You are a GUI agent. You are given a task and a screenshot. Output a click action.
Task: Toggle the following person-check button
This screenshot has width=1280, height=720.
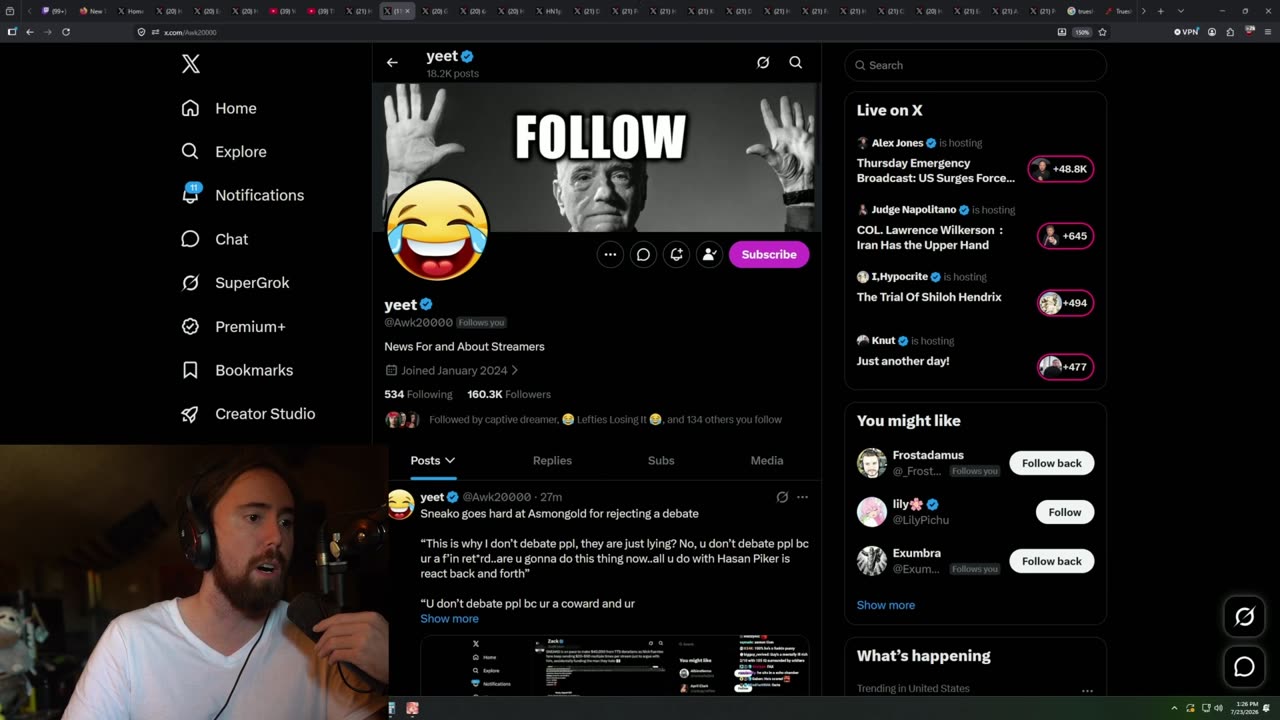pyautogui.click(x=709, y=255)
